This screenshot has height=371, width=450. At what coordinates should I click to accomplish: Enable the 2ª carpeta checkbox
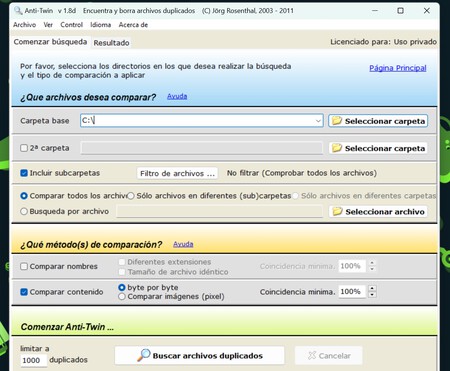24,148
